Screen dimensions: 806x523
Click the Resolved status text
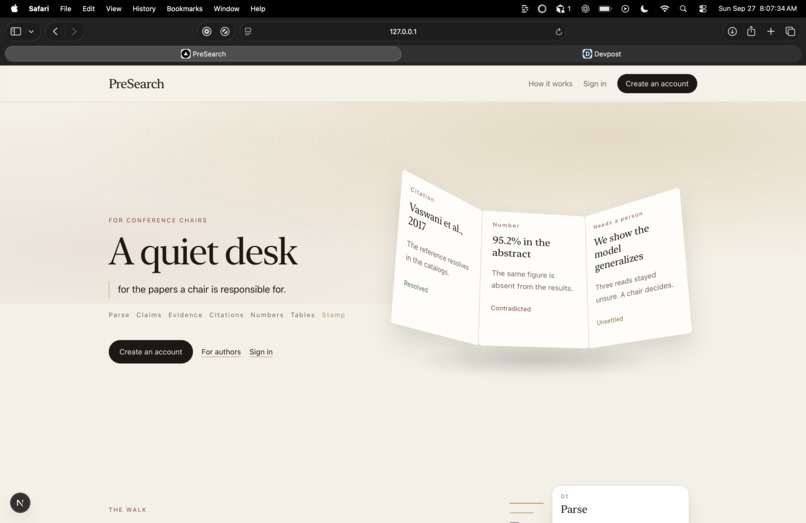tap(415, 286)
